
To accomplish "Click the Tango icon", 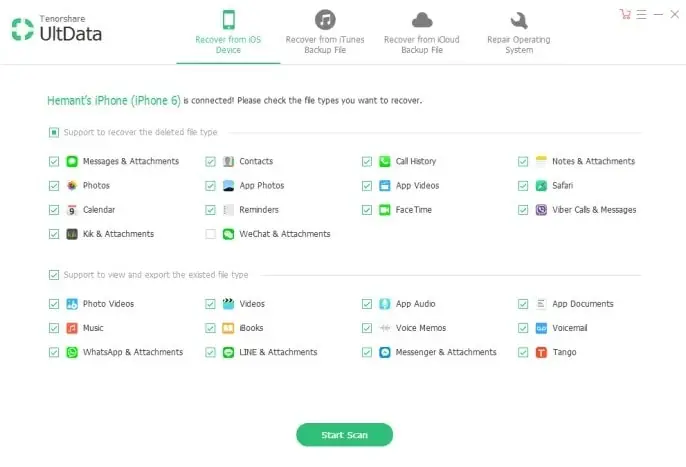I will (541, 352).
